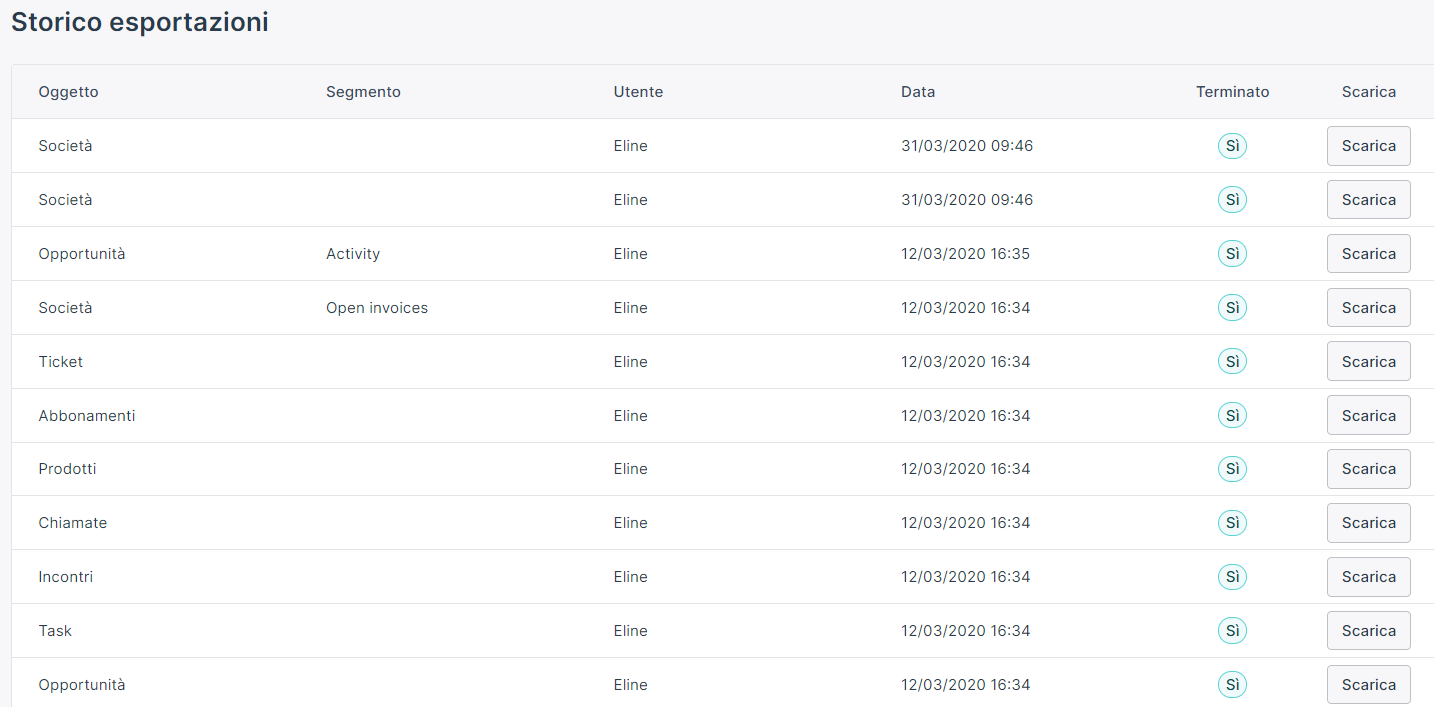Image resolution: width=1434 pixels, height=707 pixels.
Task: Click Scarica for Società Open invoices export
Action: [1368, 307]
